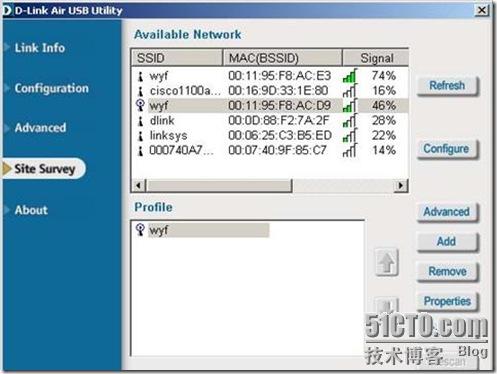Click the MAC address 00:06:25:C3:B5:ED
This screenshot has width=497, height=374.
pyautogui.click(x=280, y=136)
